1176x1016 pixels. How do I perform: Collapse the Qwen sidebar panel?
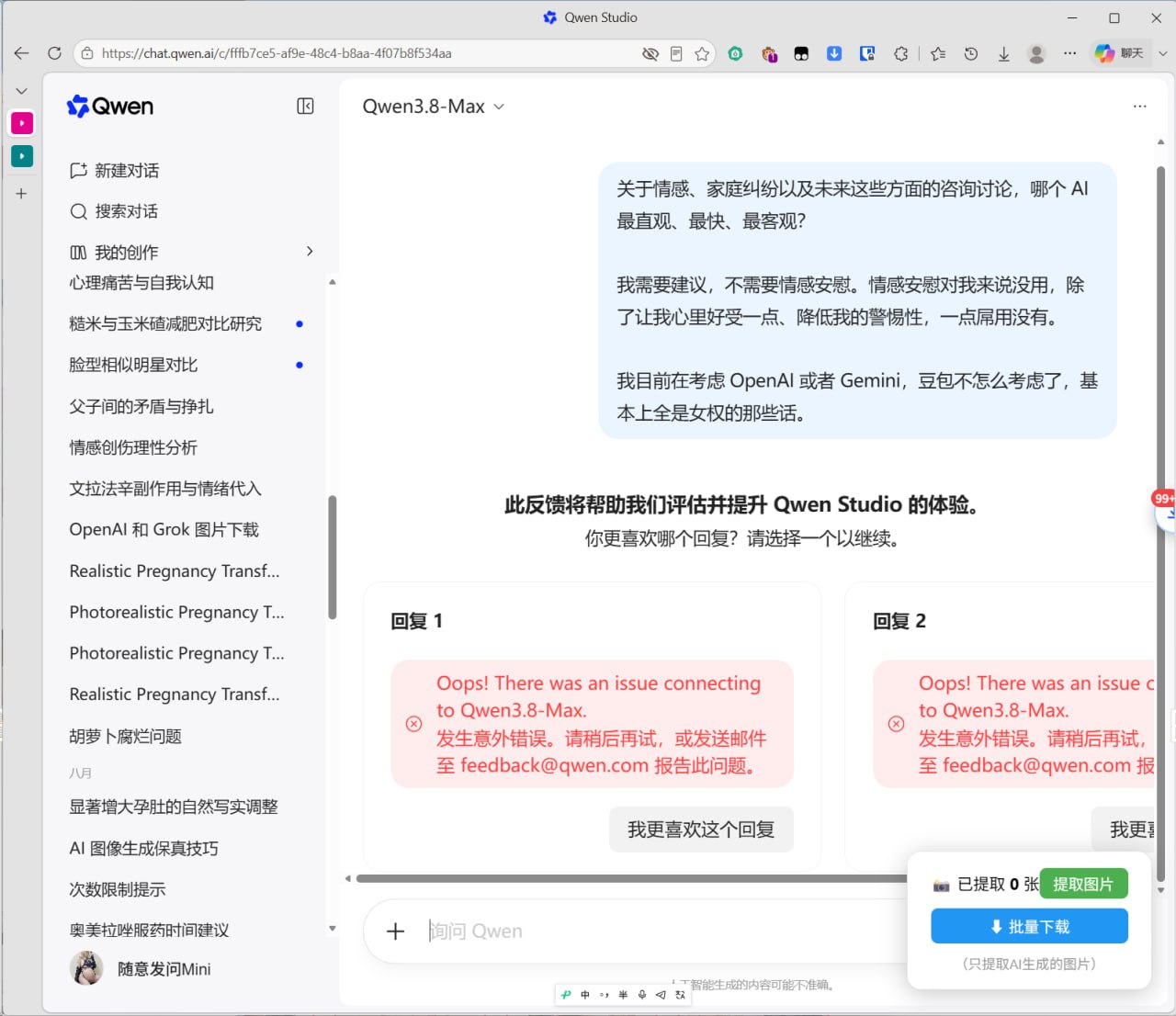point(305,107)
